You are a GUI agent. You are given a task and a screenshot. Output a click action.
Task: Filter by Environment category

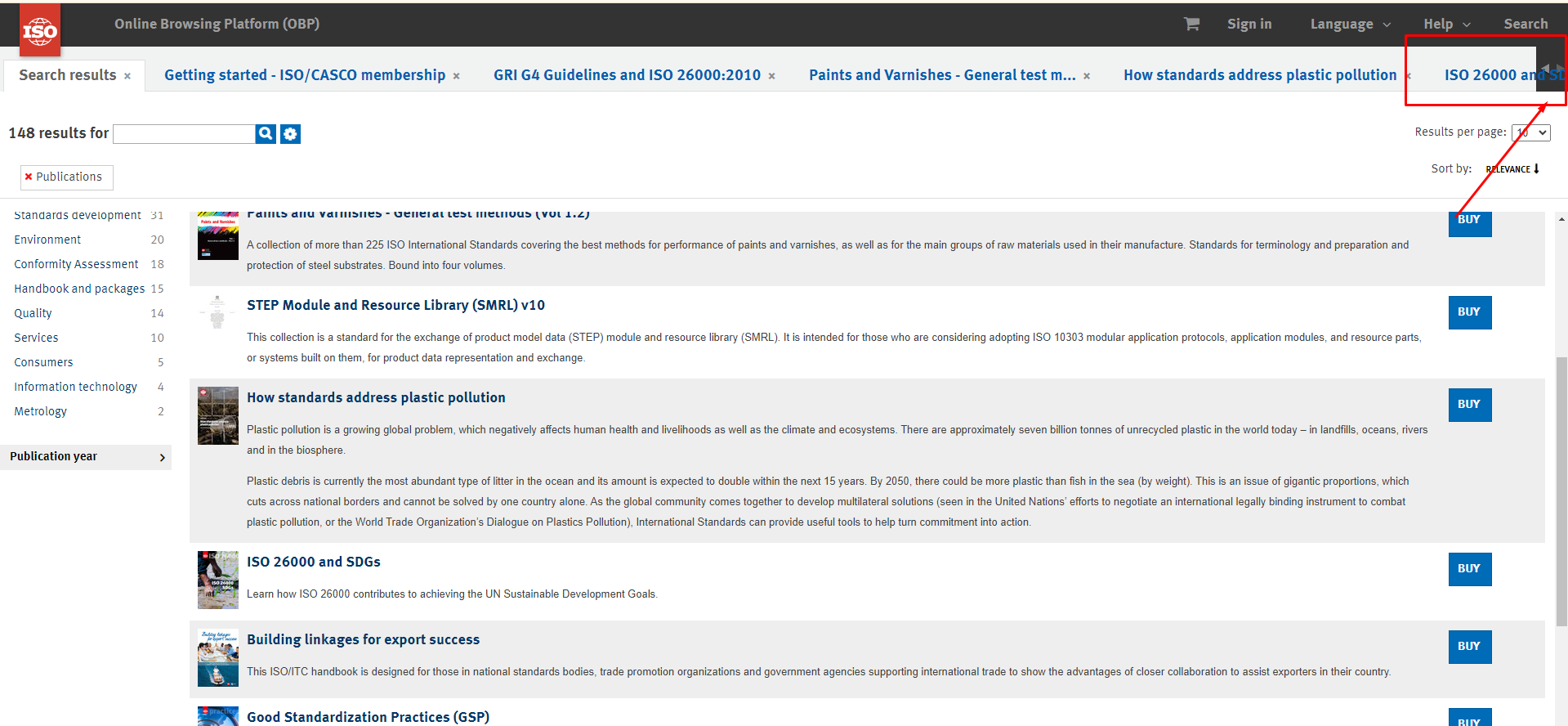pyautogui.click(x=47, y=240)
